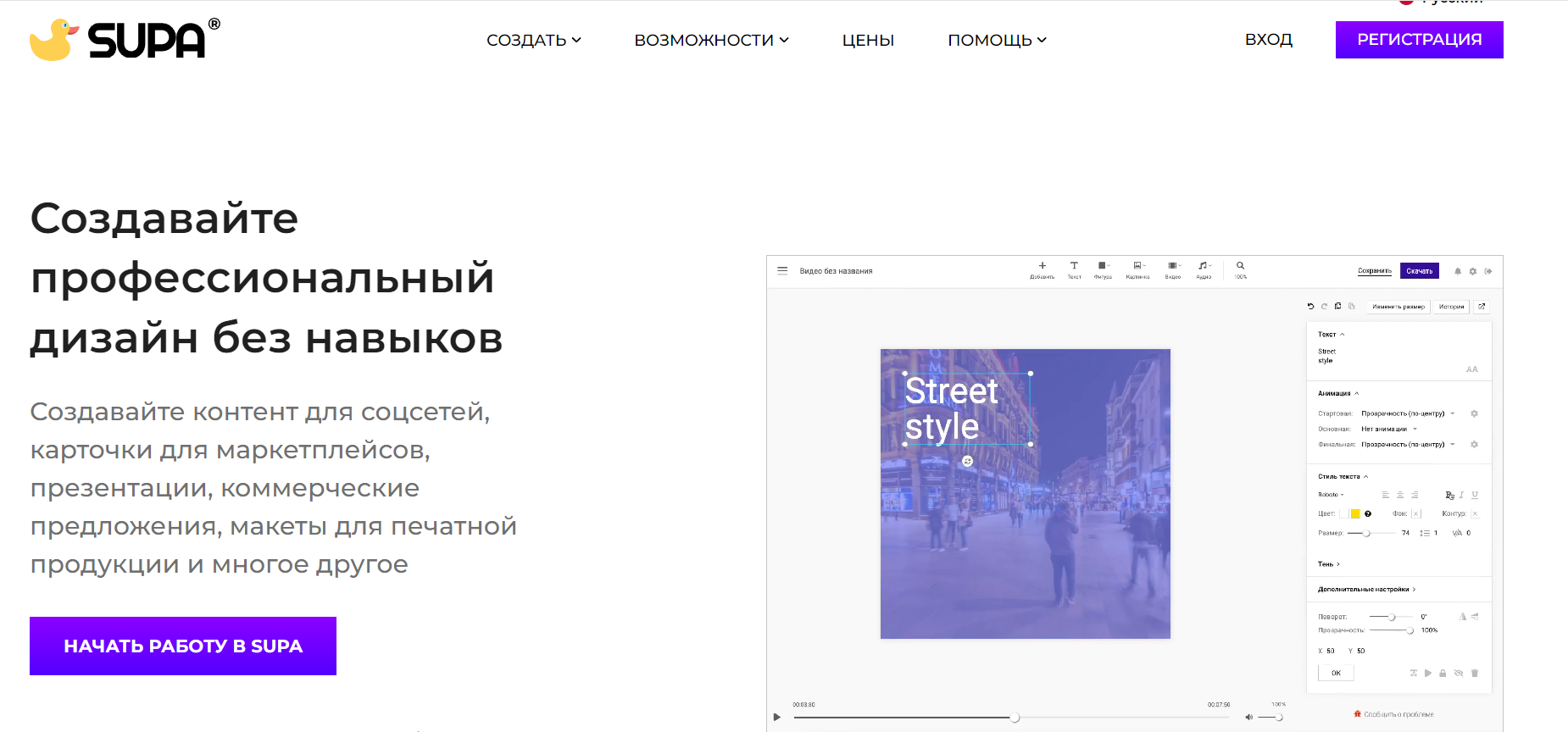
Task: Open Финальная animation gear settings
Action: (x=1474, y=445)
